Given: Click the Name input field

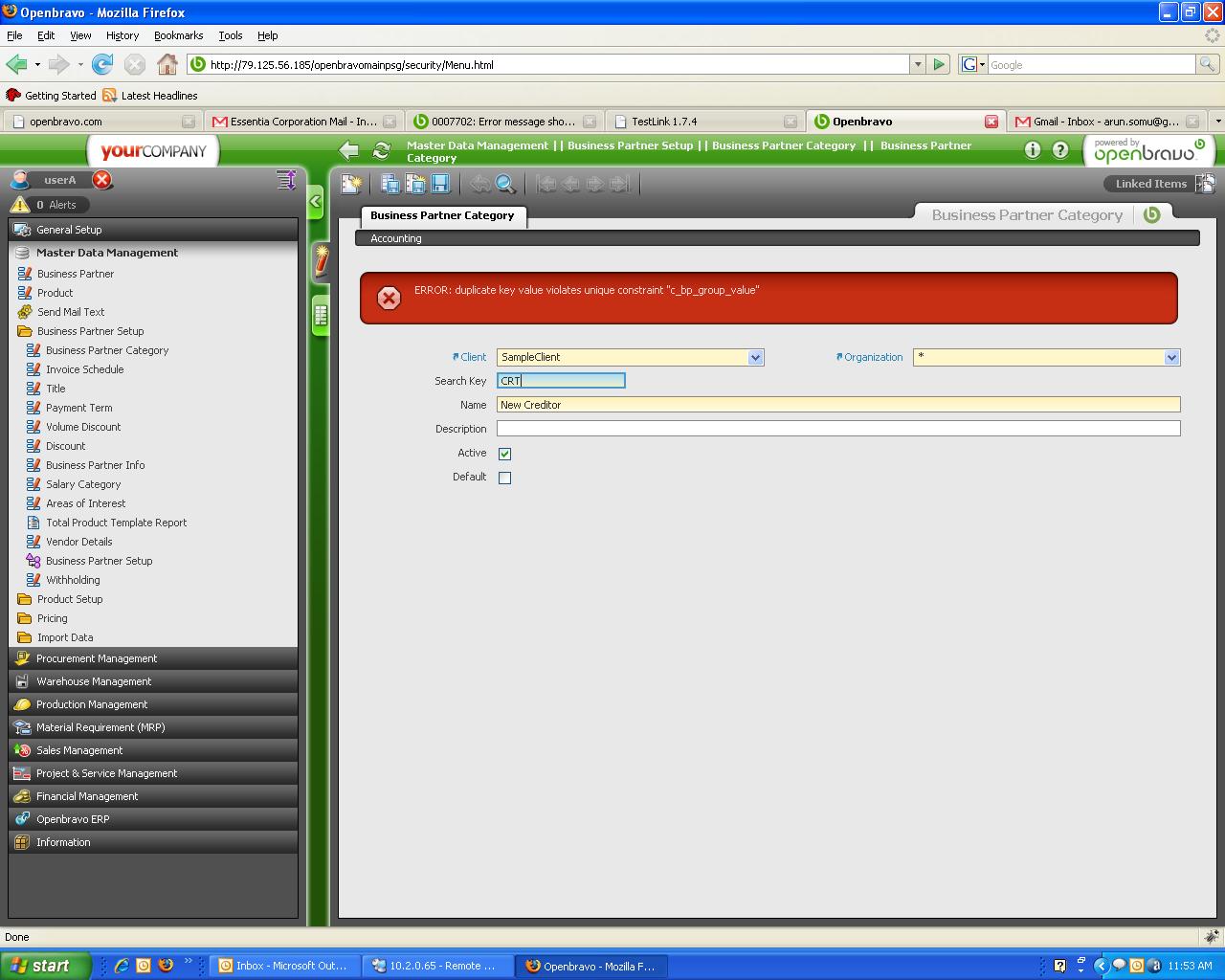Looking at the screenshot, I should click(x=838, y=405).
